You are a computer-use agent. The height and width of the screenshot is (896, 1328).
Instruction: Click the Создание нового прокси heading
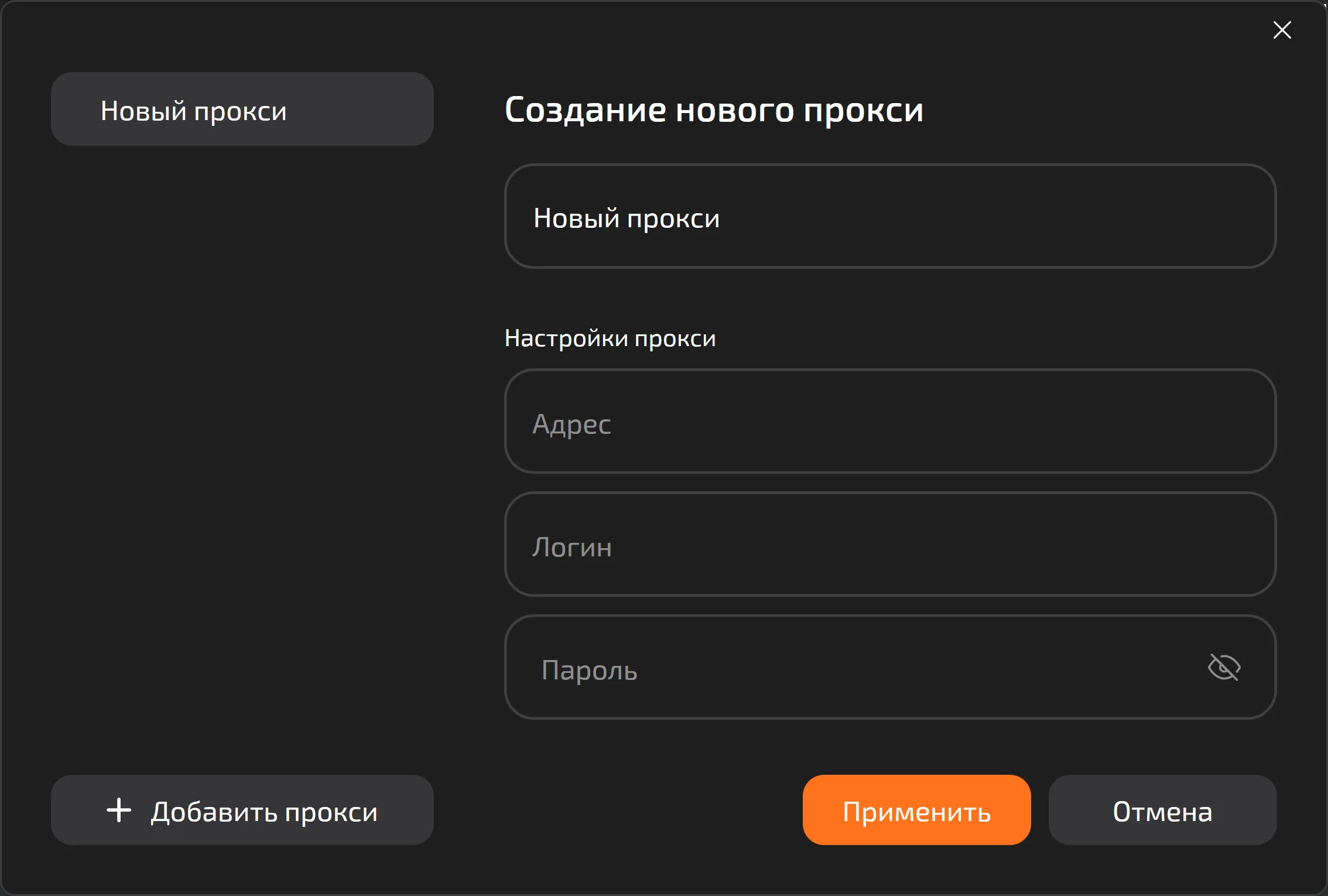point(714,110)
